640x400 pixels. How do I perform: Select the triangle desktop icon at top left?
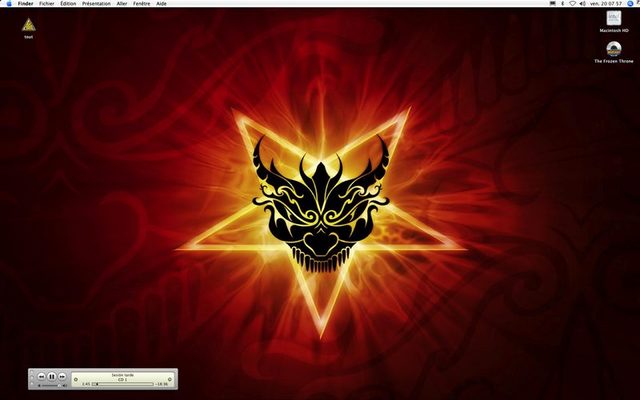(29, 25)
